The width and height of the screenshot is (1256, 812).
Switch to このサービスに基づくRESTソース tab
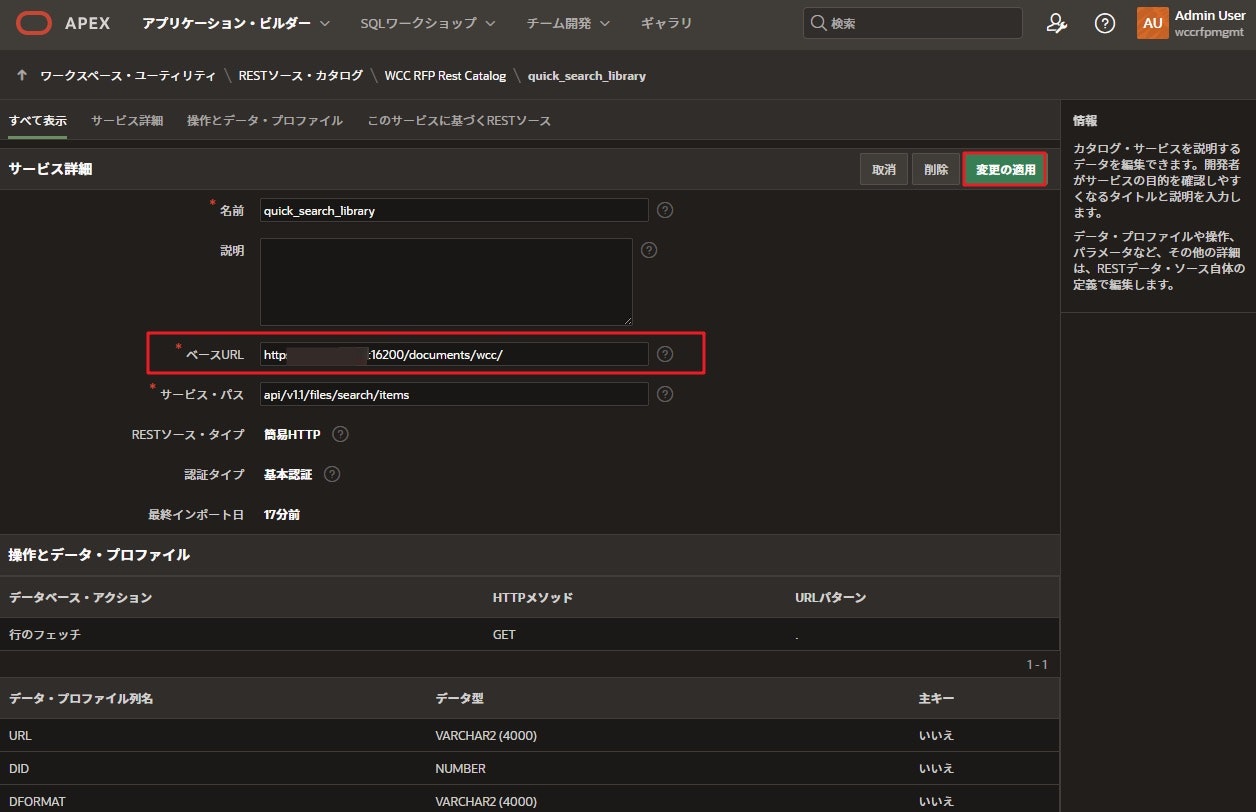(459, 120)
